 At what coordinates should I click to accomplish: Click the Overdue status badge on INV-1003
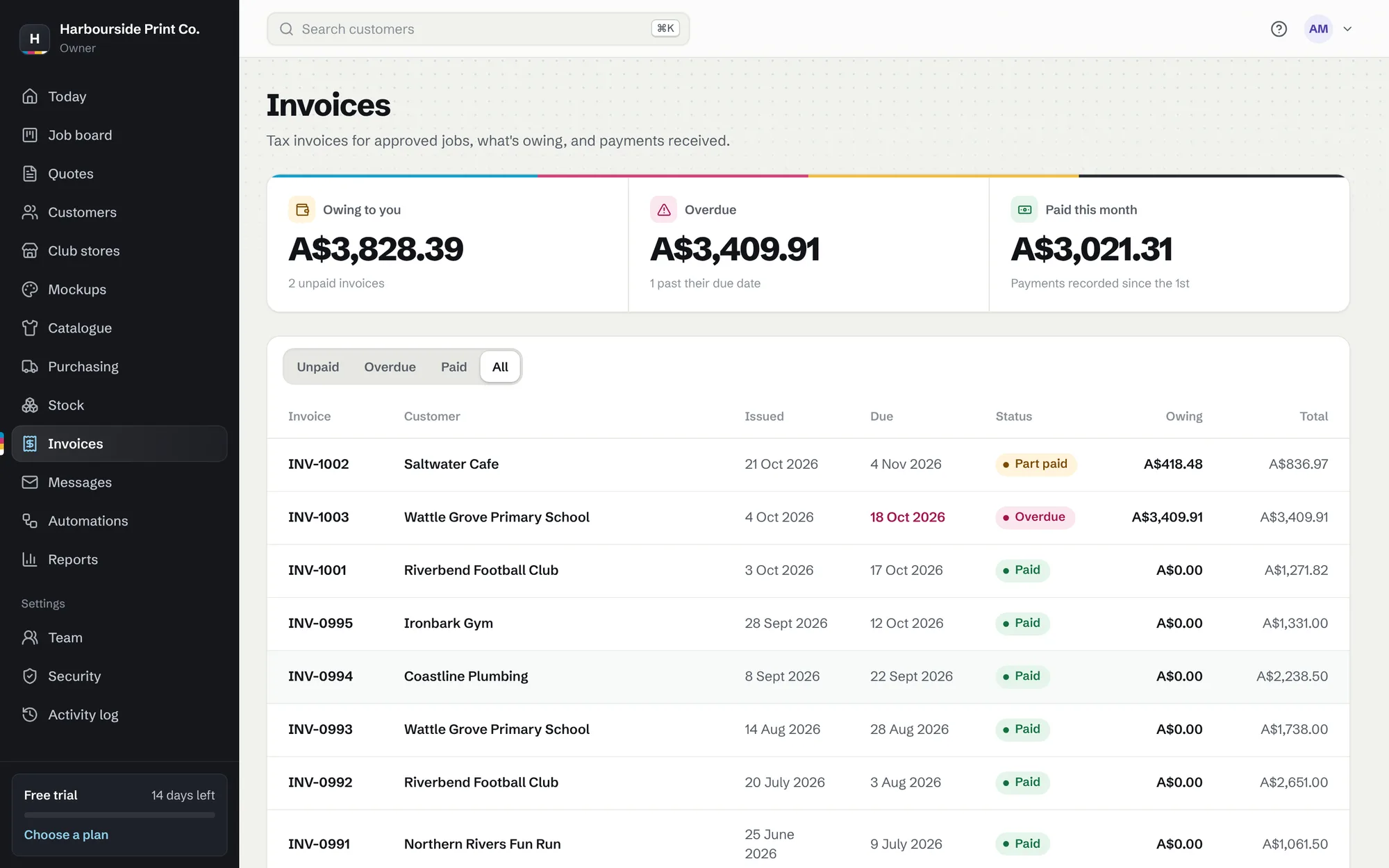[x=1035, y=517]
